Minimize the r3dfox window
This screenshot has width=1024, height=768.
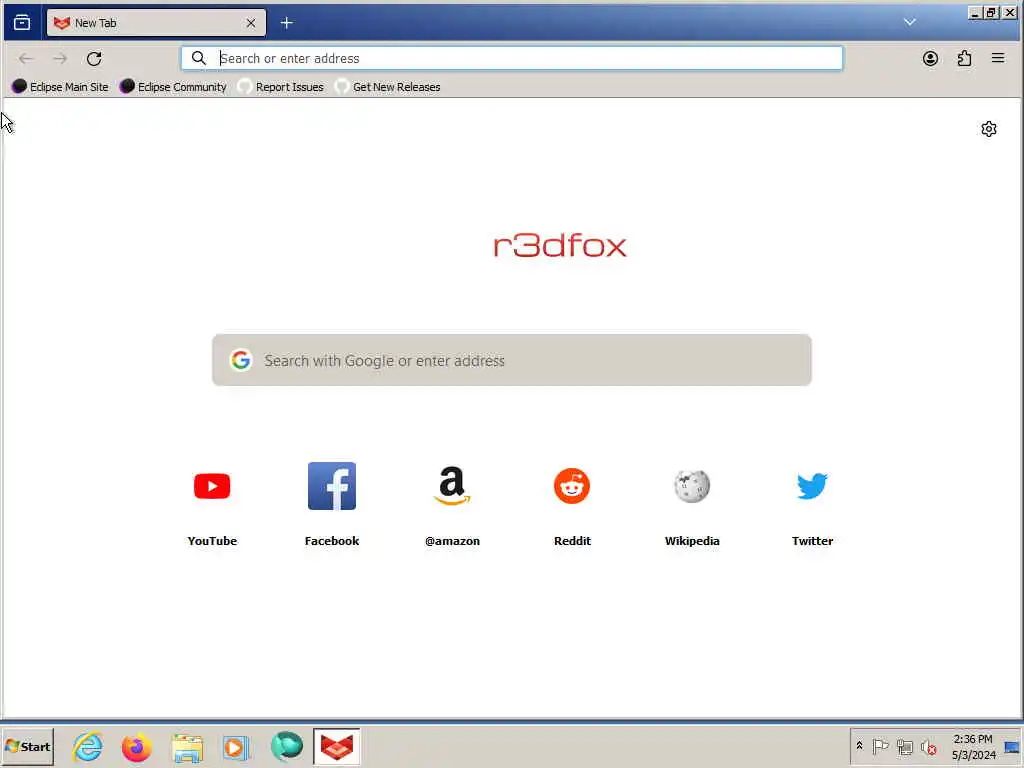pyautogui.click(x=974, y=12)
